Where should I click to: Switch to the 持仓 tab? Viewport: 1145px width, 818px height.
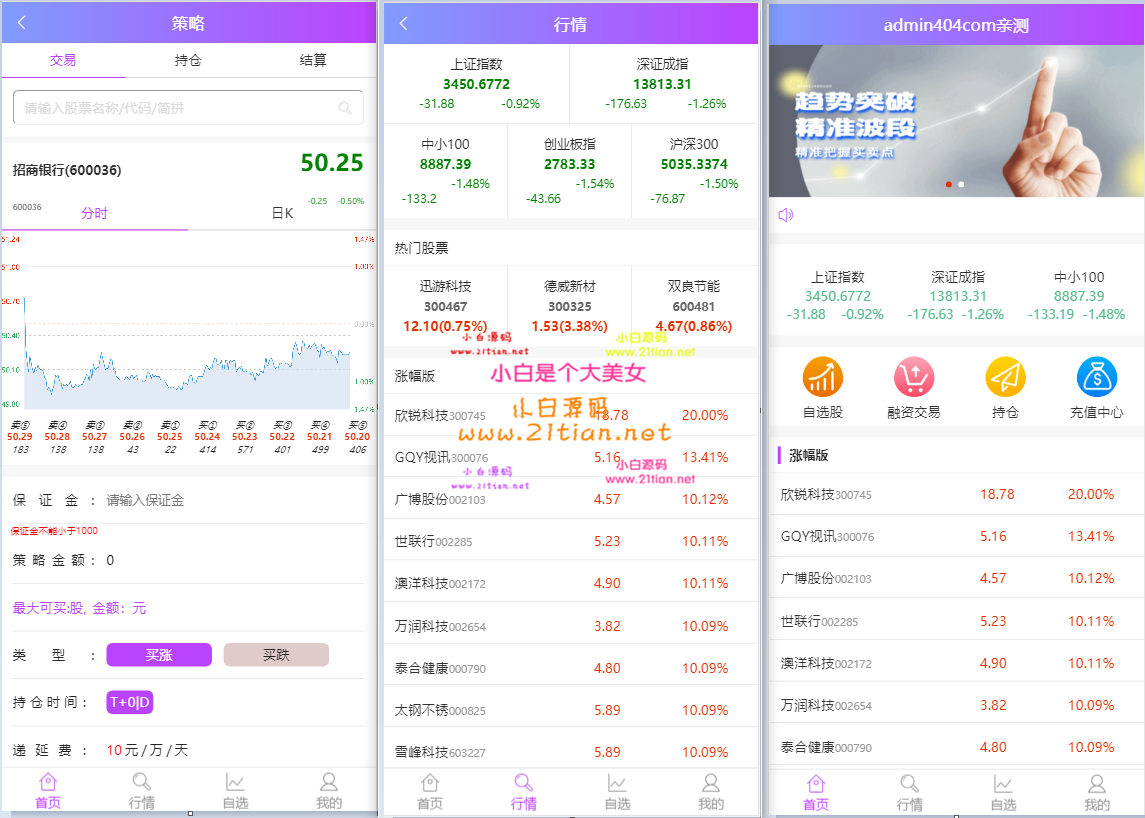(x=188, y=60)
